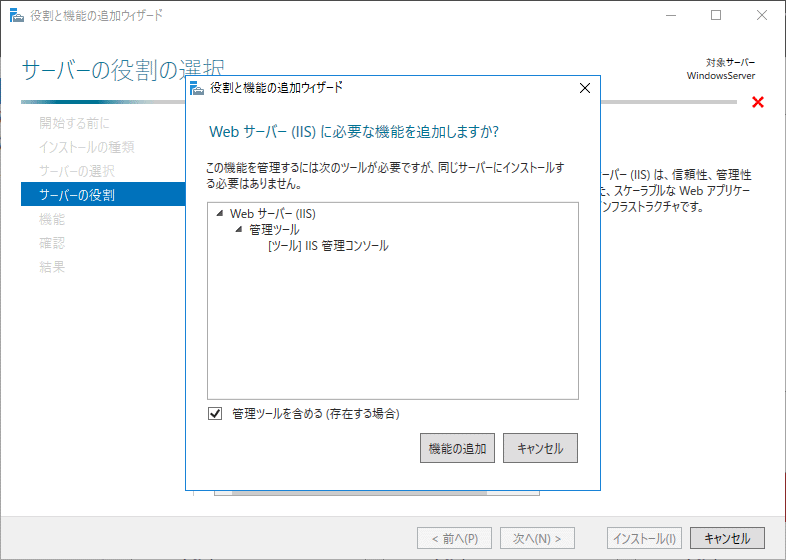Open インストールの種類 step

(87, 147)
